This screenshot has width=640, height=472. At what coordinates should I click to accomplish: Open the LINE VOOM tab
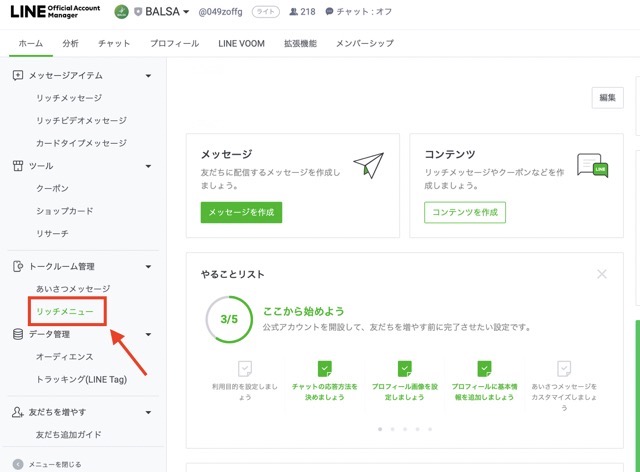(x=241, y=43)
